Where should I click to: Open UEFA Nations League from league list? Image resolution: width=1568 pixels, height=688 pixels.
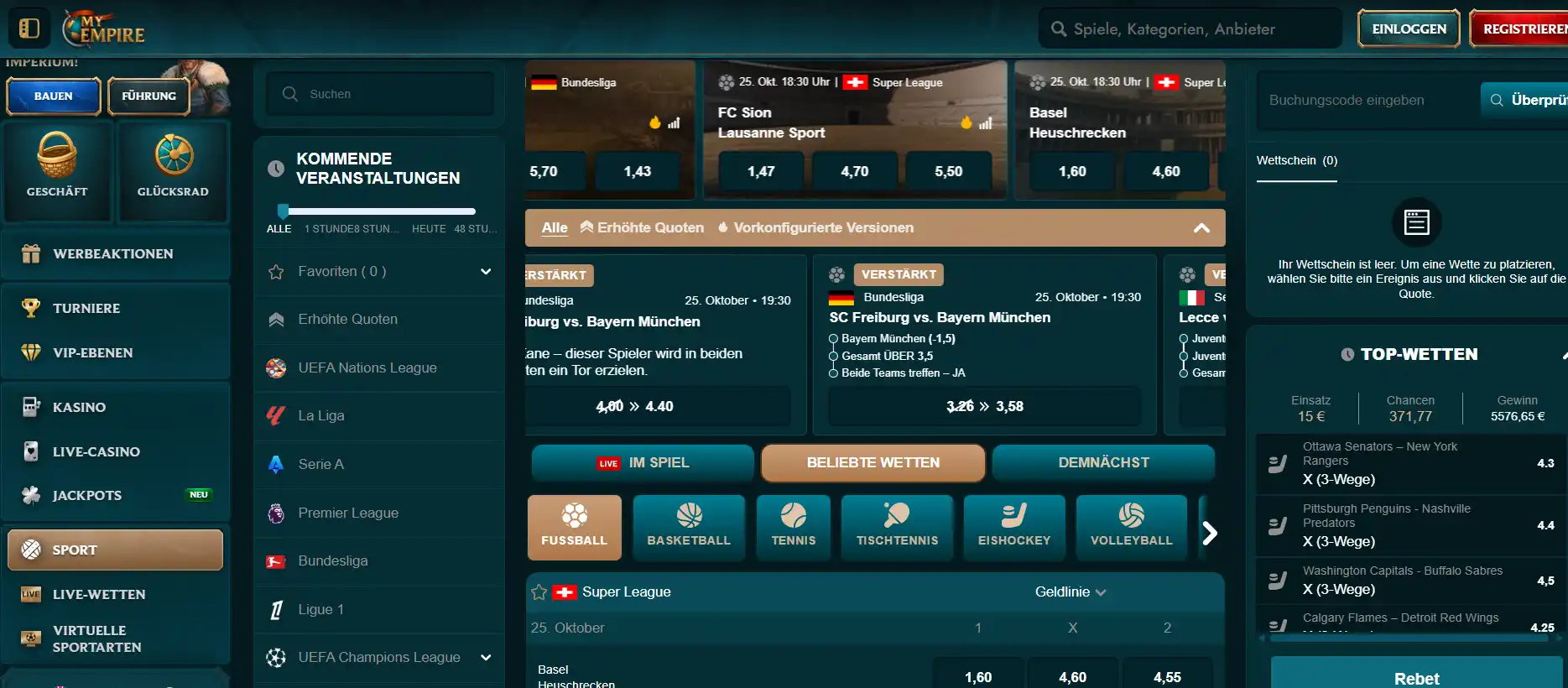click(379, 367)
